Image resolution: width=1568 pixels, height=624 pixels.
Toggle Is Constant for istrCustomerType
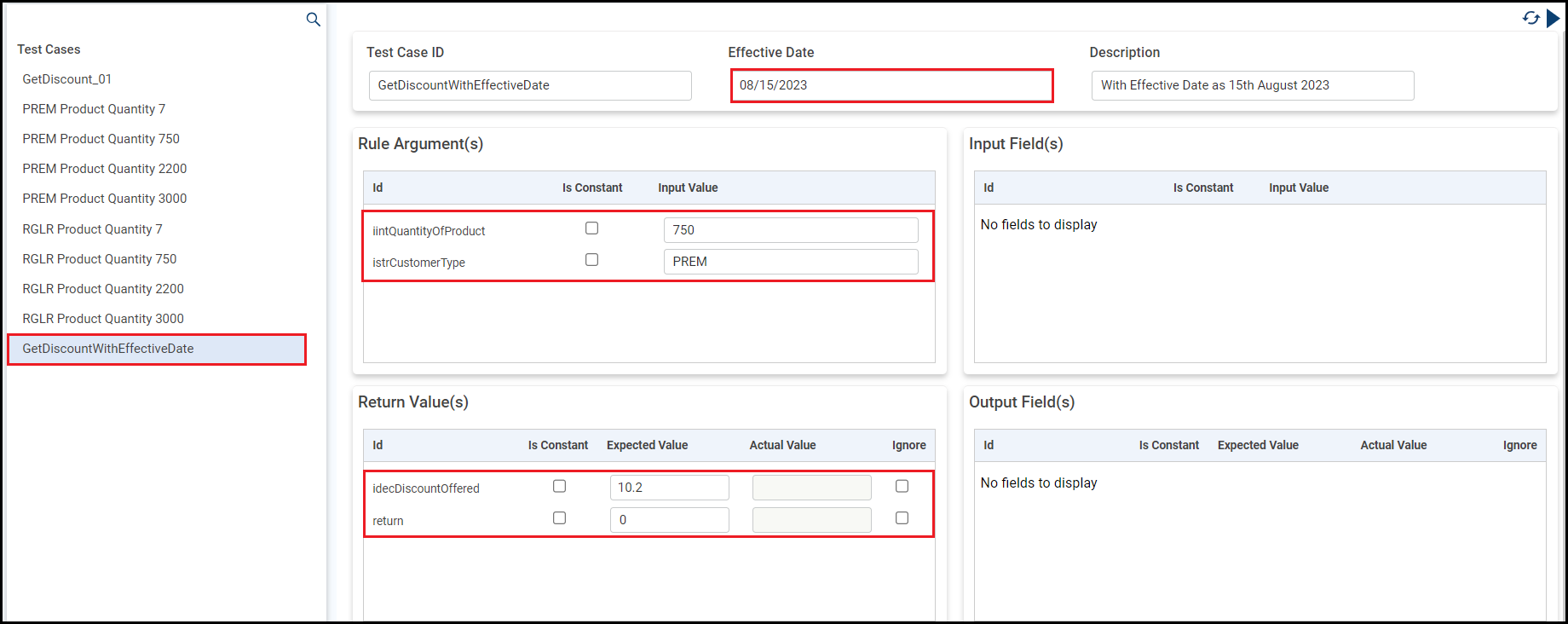click(x=591, y=260)
